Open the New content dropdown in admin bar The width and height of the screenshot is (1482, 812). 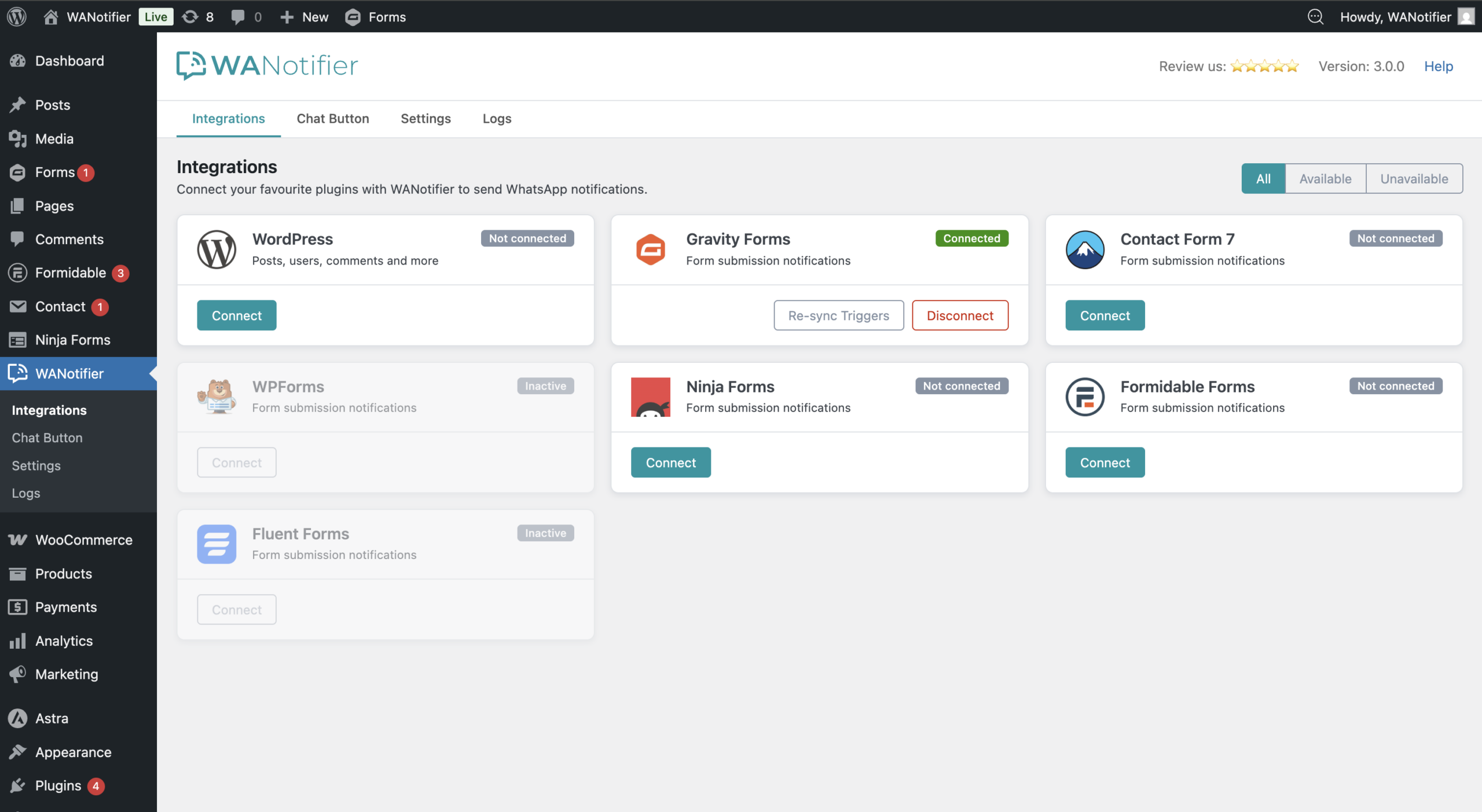click(304, 17)
